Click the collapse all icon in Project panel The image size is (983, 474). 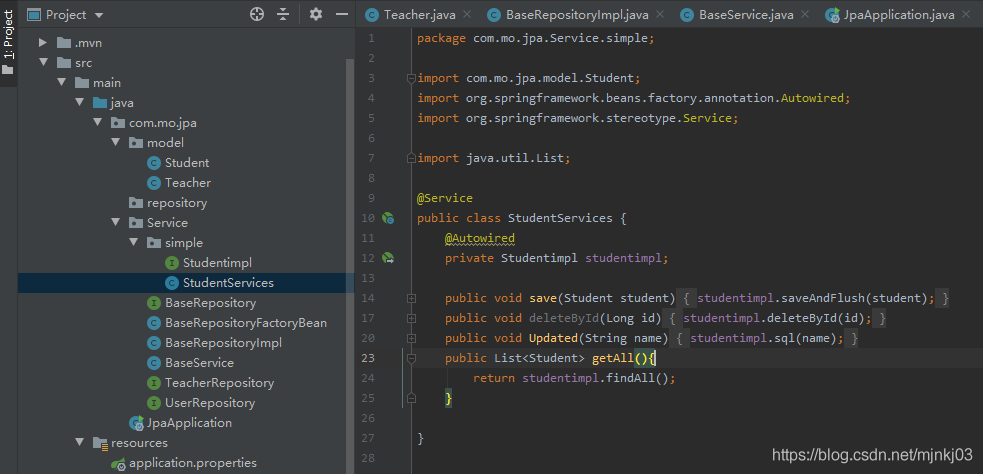click(x=283, y=14)
